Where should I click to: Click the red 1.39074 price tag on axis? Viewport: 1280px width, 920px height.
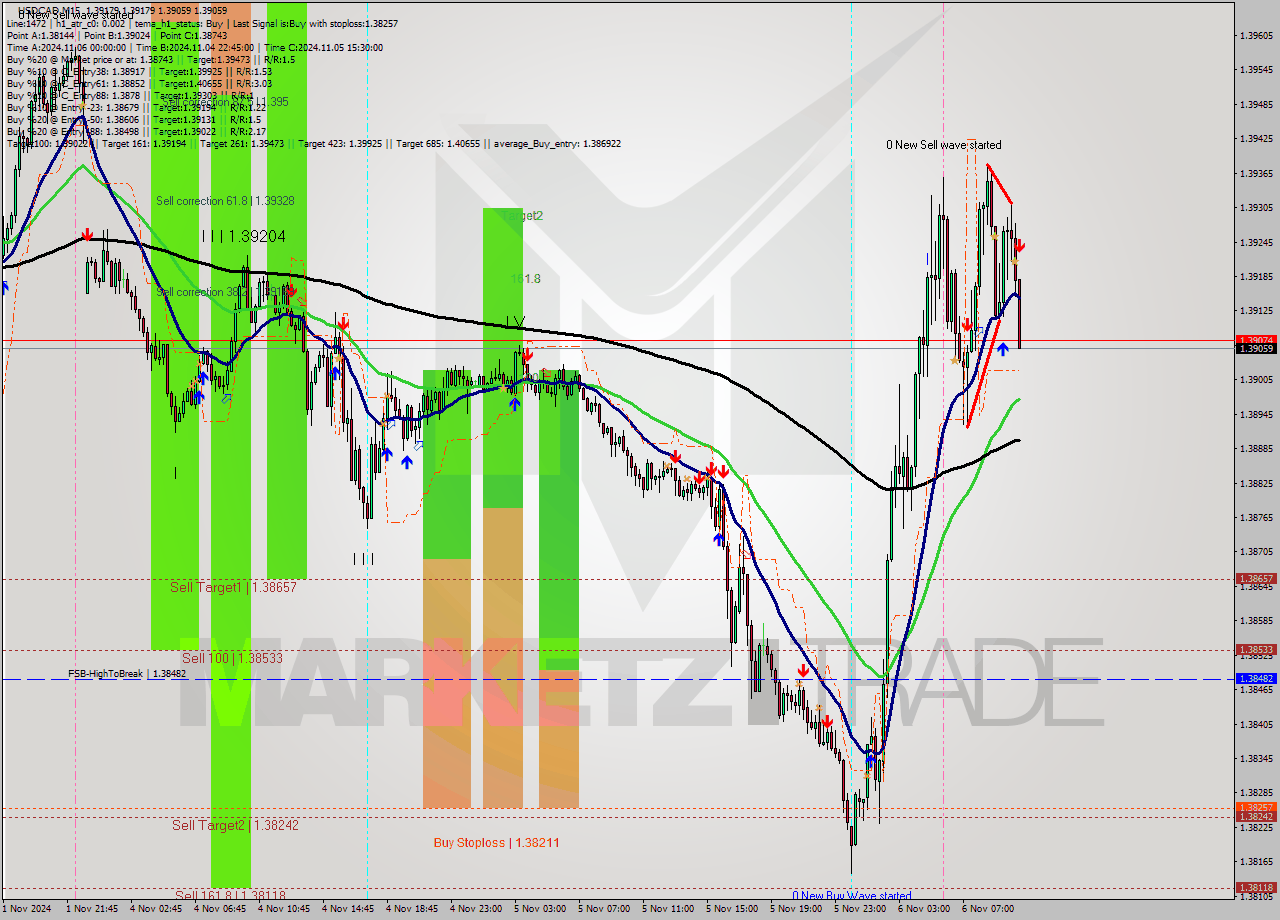[1256, 340]
